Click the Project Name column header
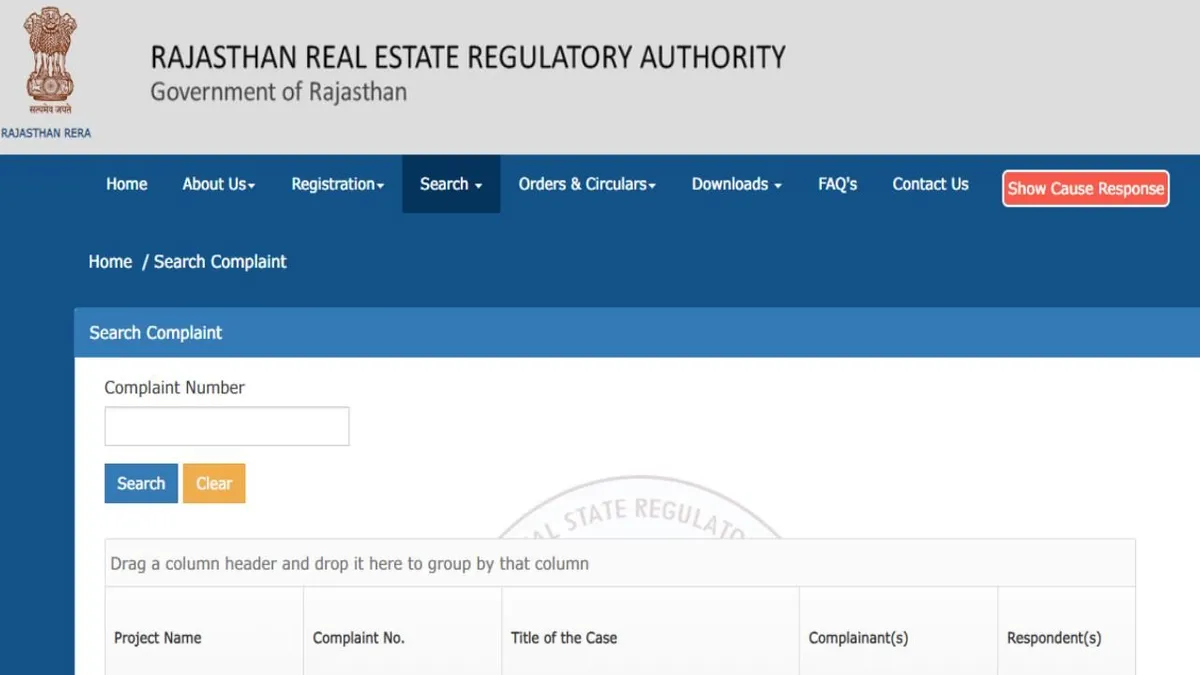1200x675 pixels. coord(157,637)
